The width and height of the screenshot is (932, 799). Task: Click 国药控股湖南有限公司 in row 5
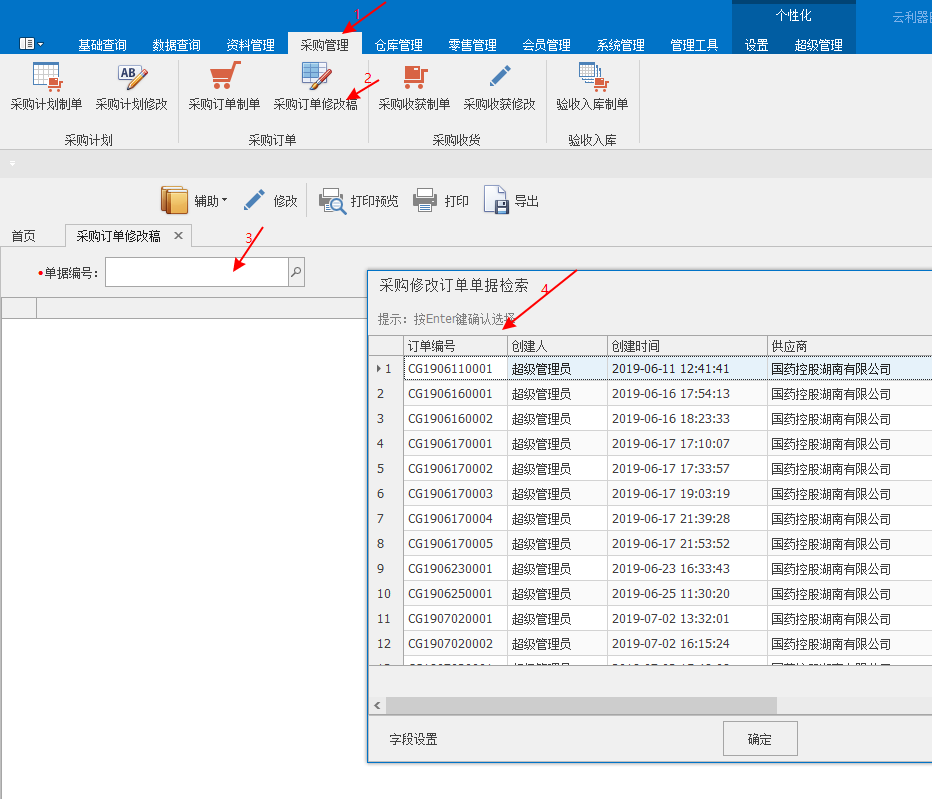[830, 468]
